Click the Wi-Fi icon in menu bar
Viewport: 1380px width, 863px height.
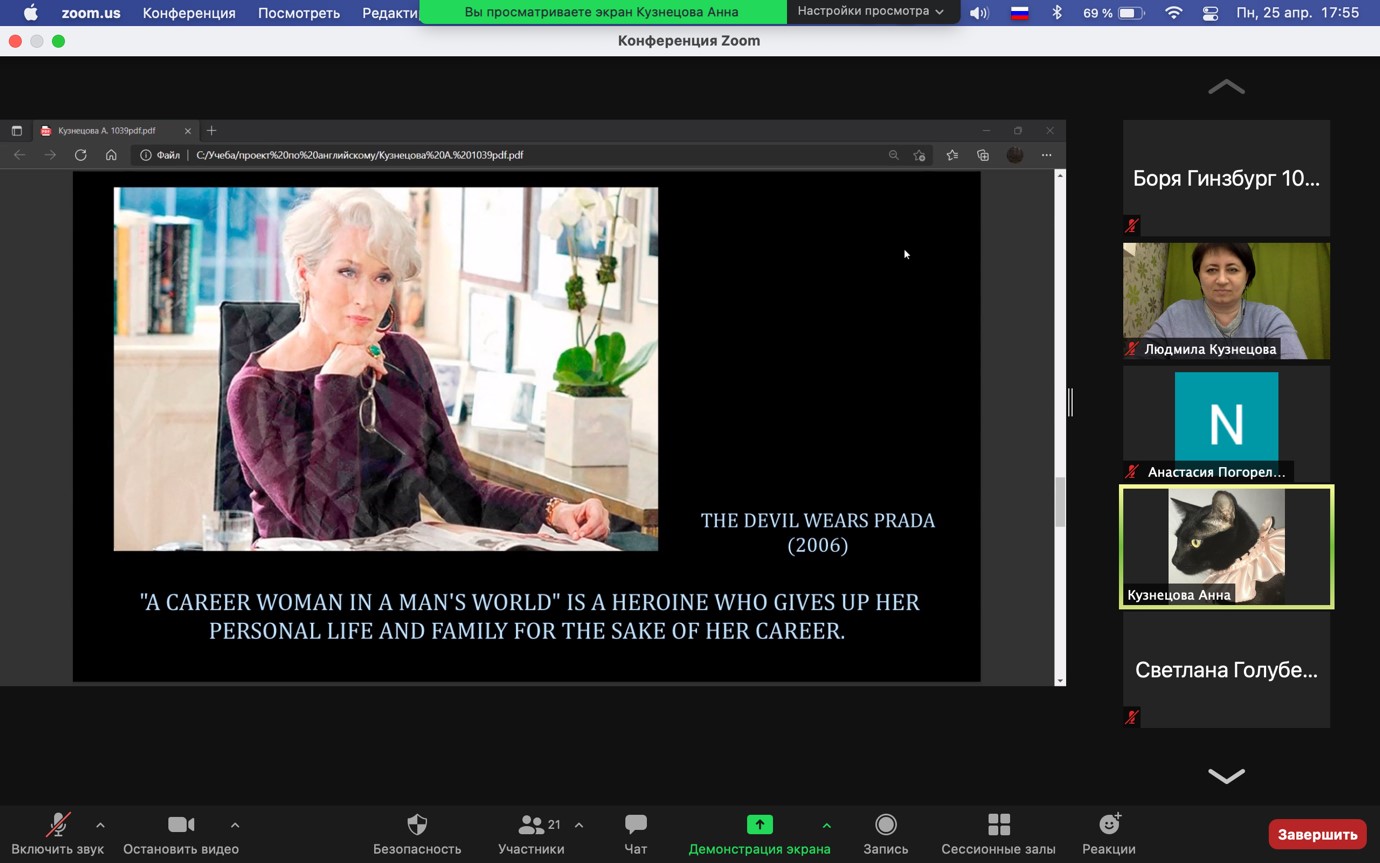point(1174,13)
